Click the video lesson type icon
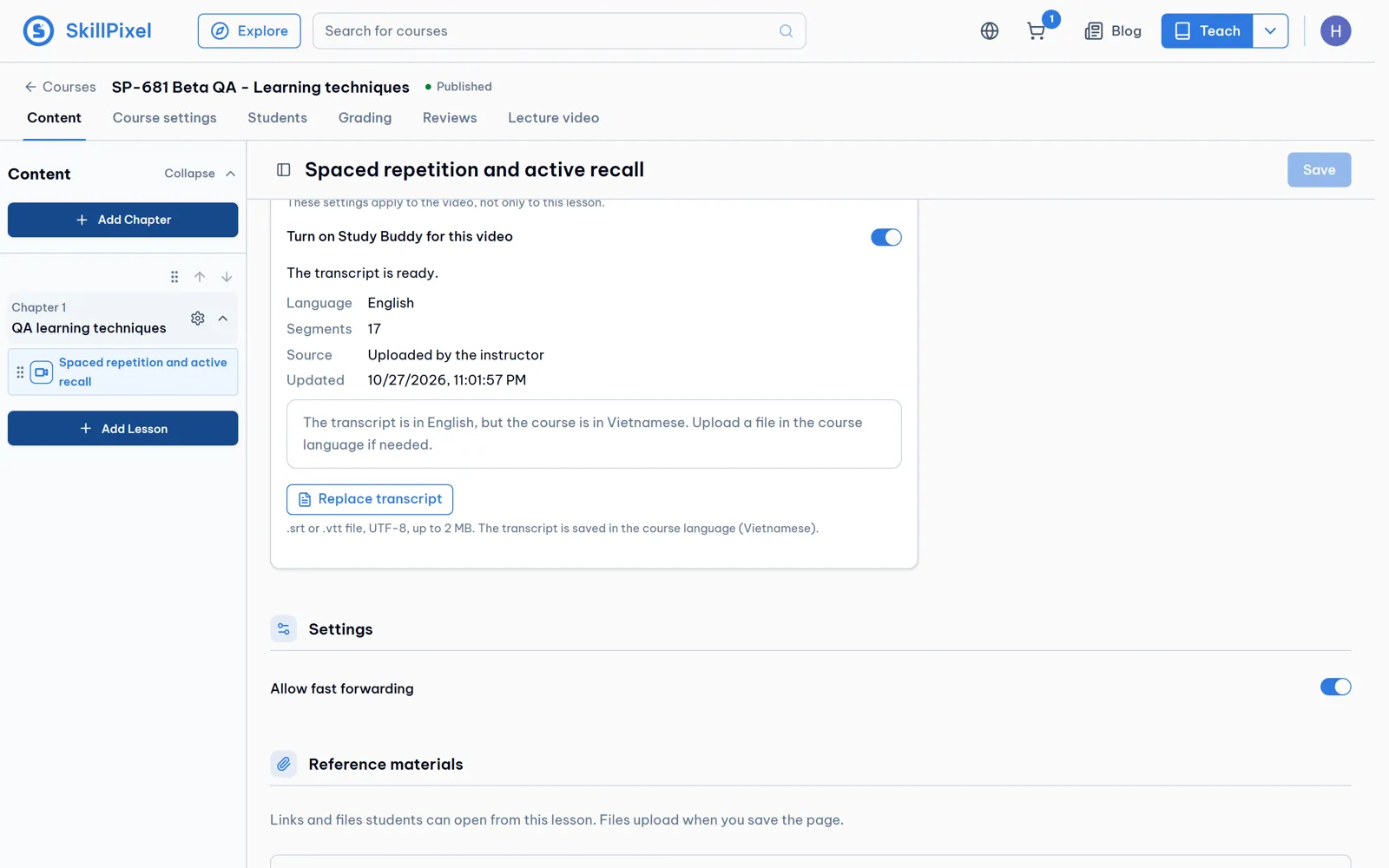The height and width of the screenshot is (868, 1389). pos(42,372)
